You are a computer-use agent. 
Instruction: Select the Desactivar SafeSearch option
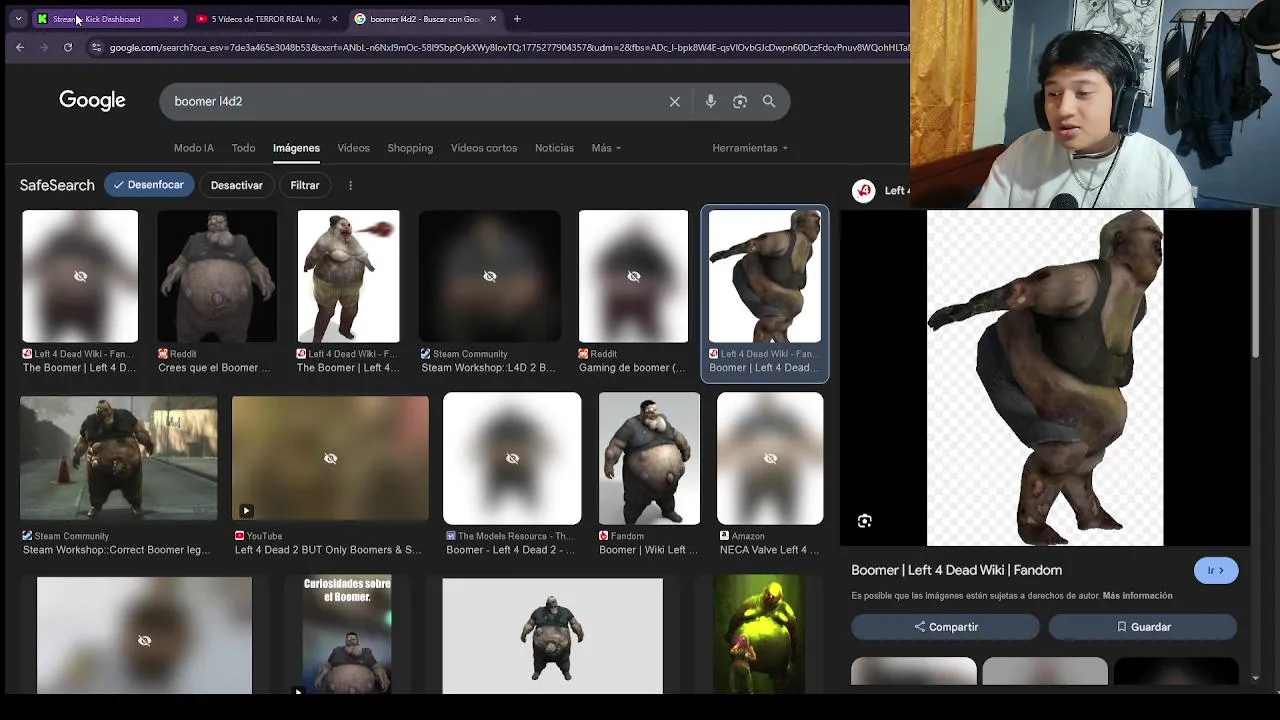pos(237,185)
